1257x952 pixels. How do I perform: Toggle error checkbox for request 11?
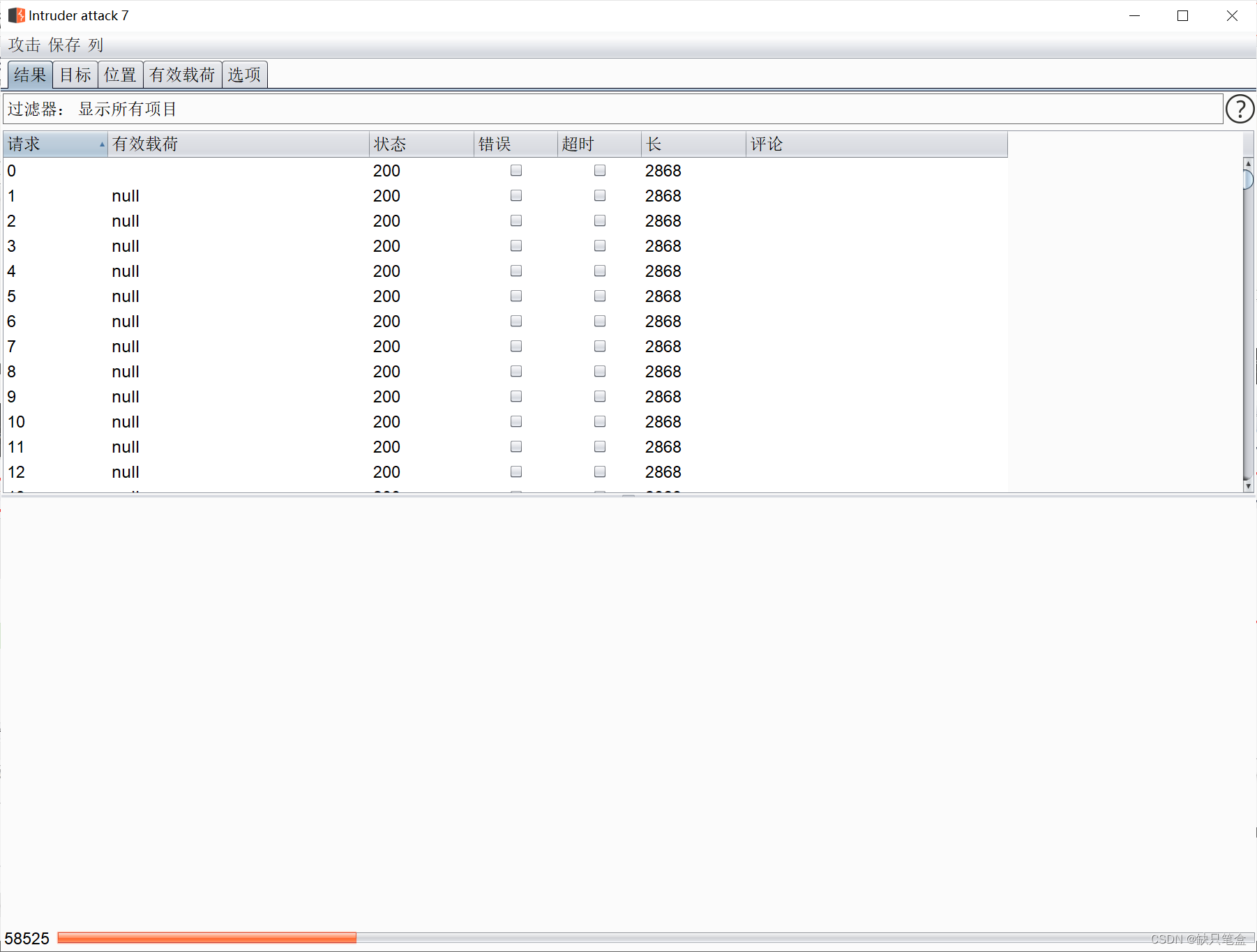coord(516,446)
